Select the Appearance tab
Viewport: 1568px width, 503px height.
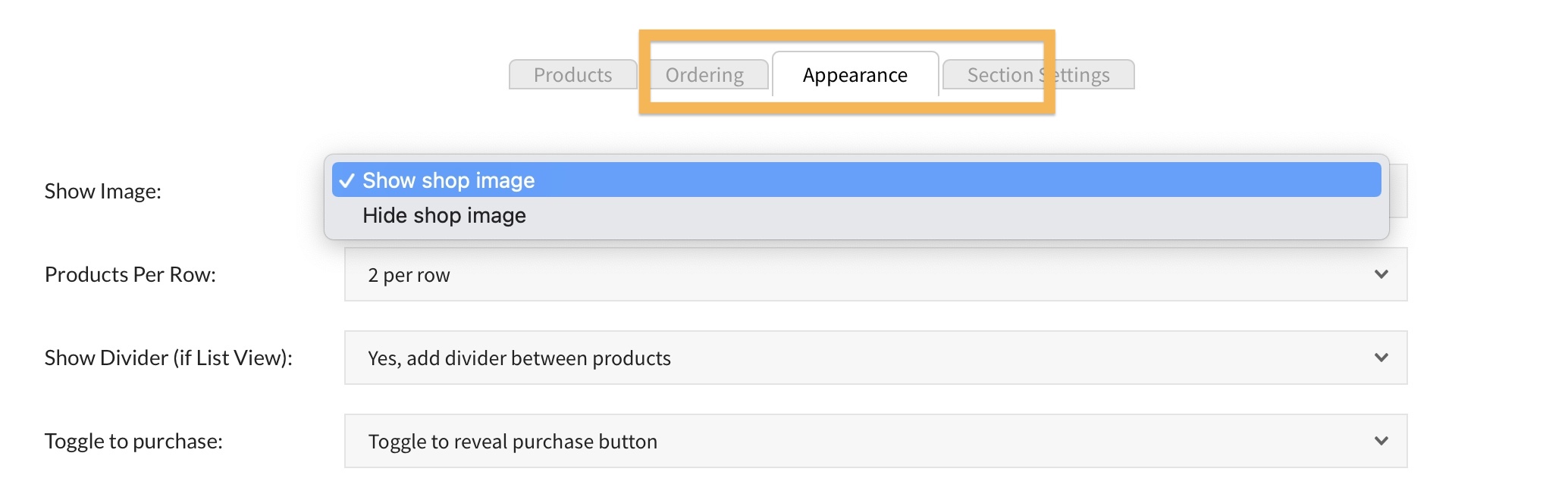[855, 75]
